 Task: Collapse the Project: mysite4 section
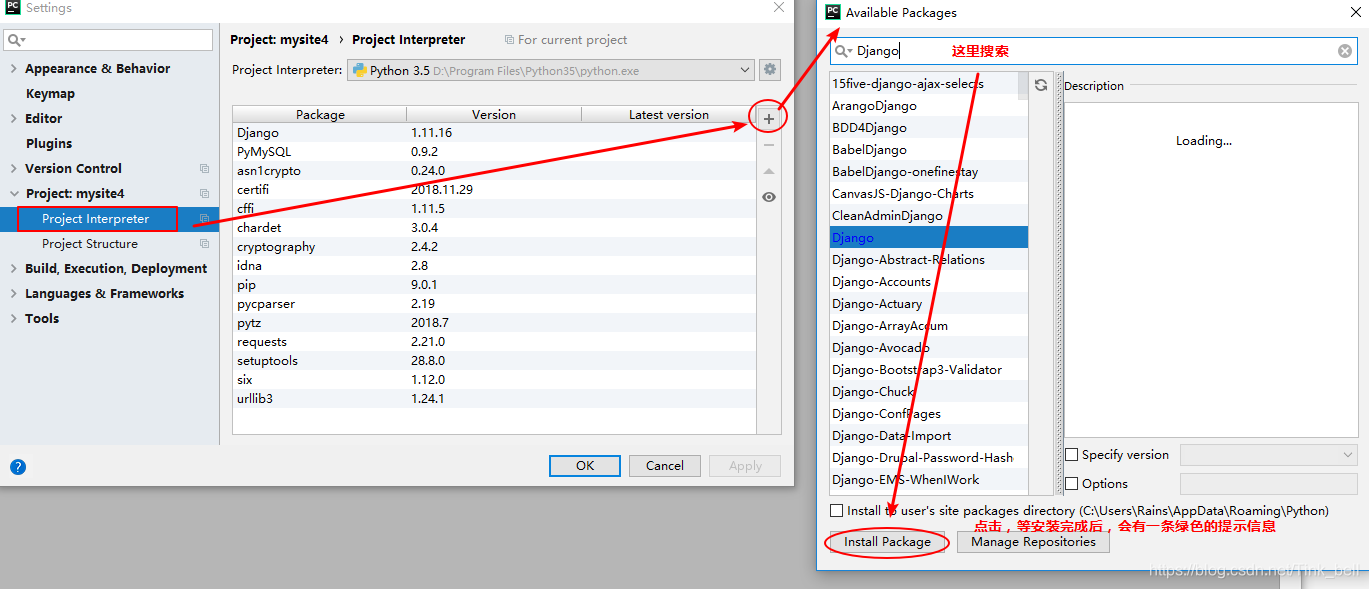(13, 194)
